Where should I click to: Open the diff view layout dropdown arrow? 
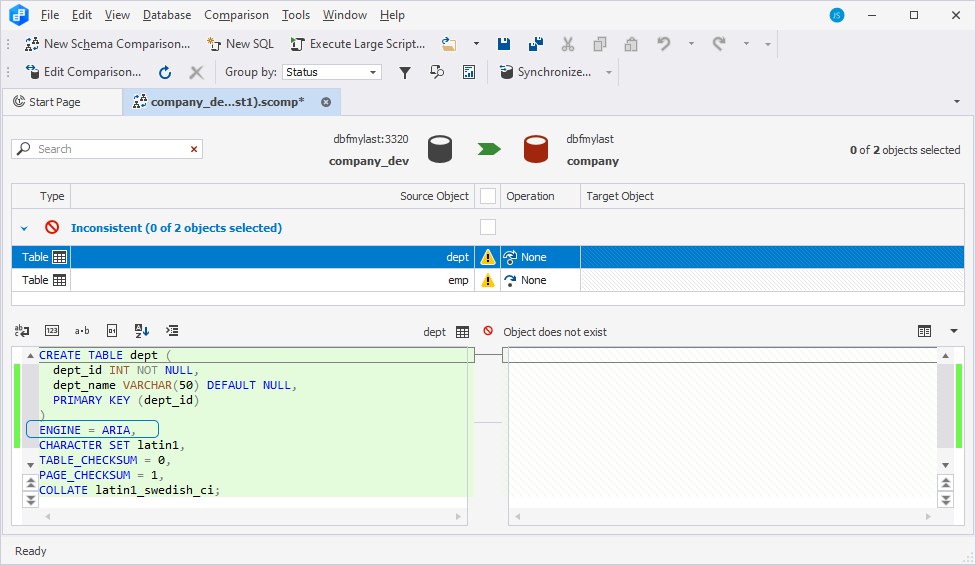[954, 332]
